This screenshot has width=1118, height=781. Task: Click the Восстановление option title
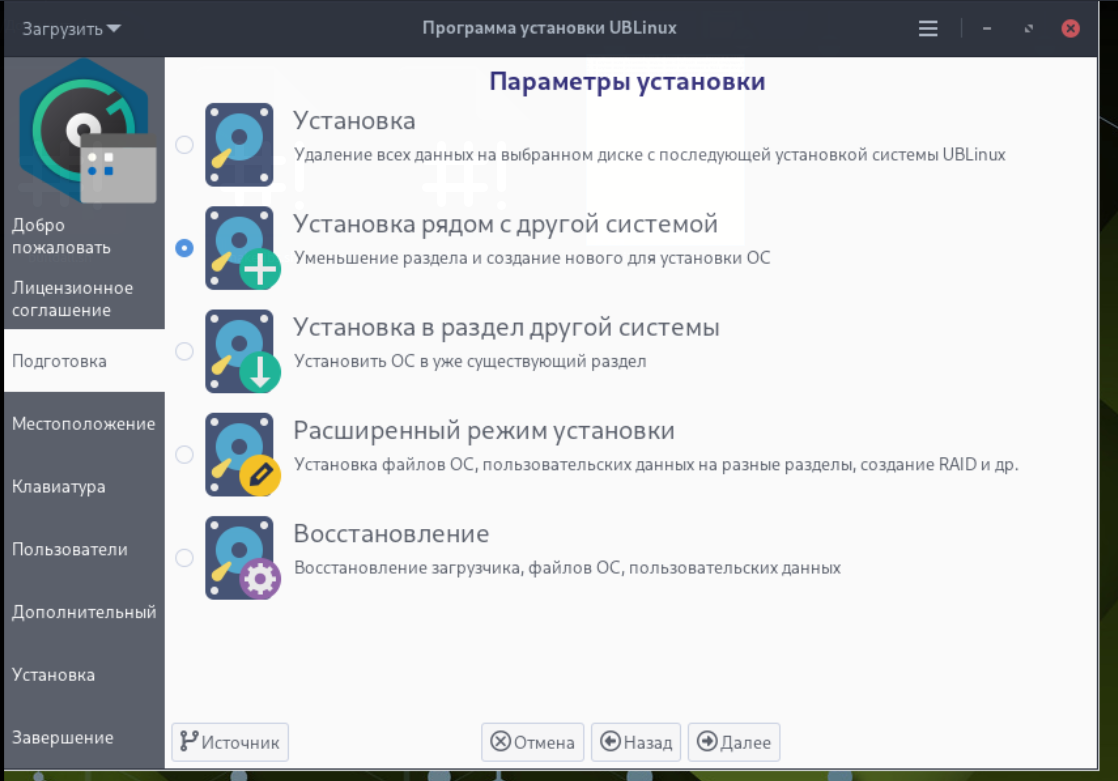click(391, 534)
